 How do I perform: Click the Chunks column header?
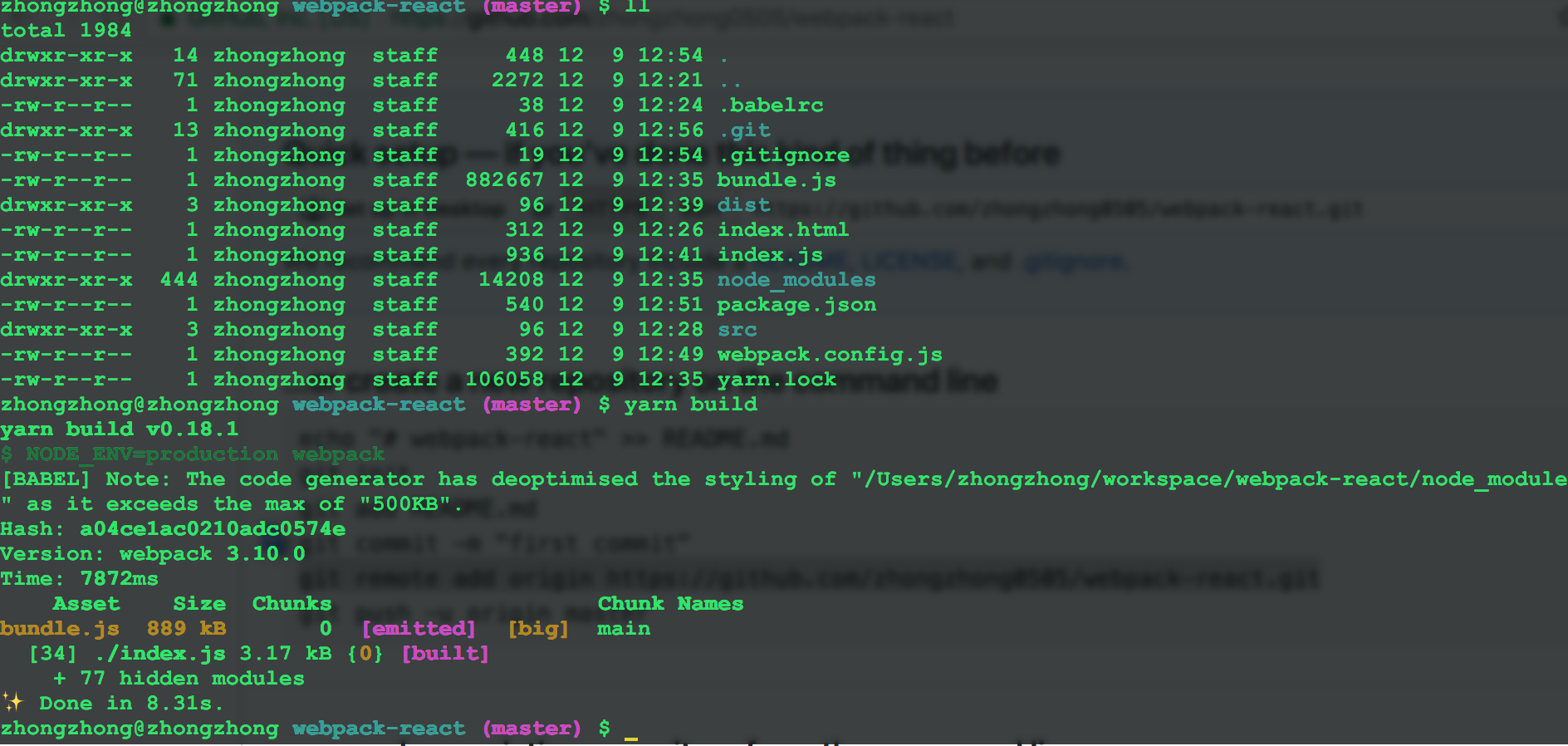pos(292,604)
